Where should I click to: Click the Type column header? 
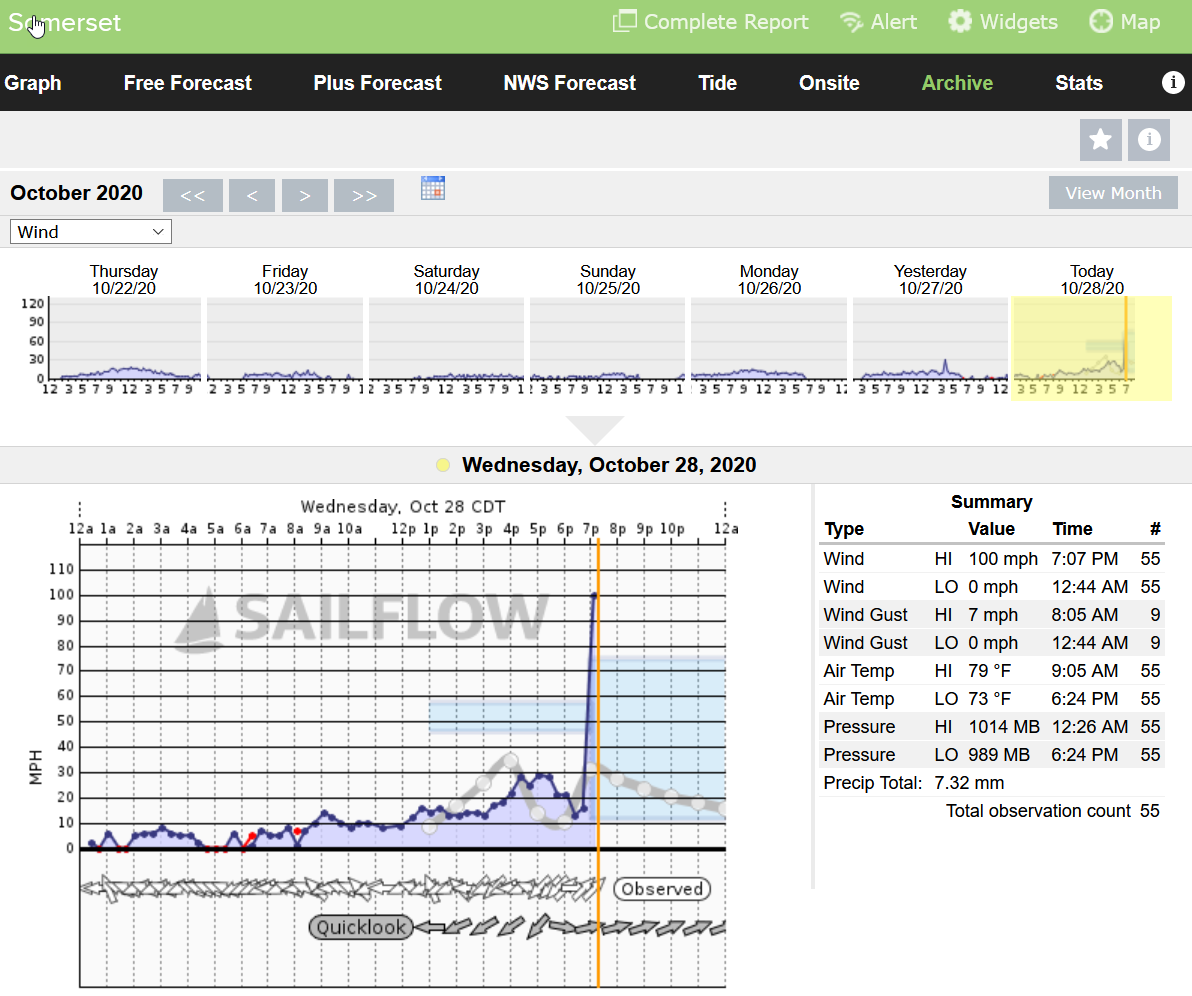[845, 529]
